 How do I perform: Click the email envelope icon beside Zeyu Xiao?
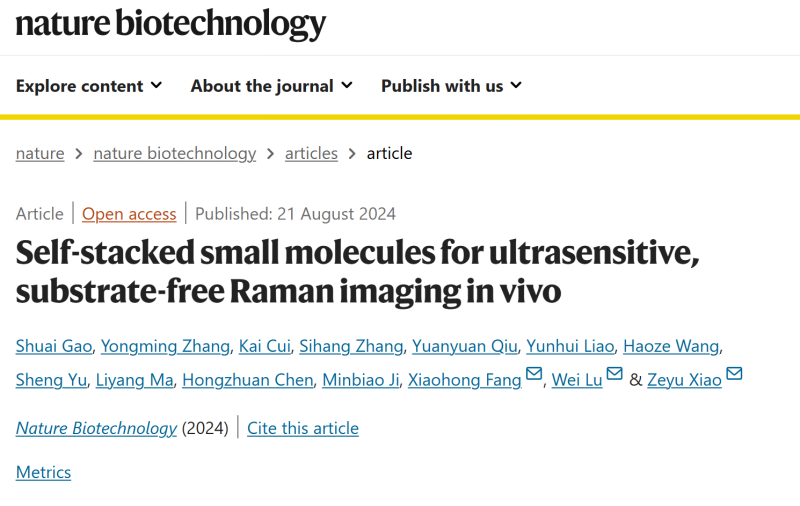click(x=734, y=374)
